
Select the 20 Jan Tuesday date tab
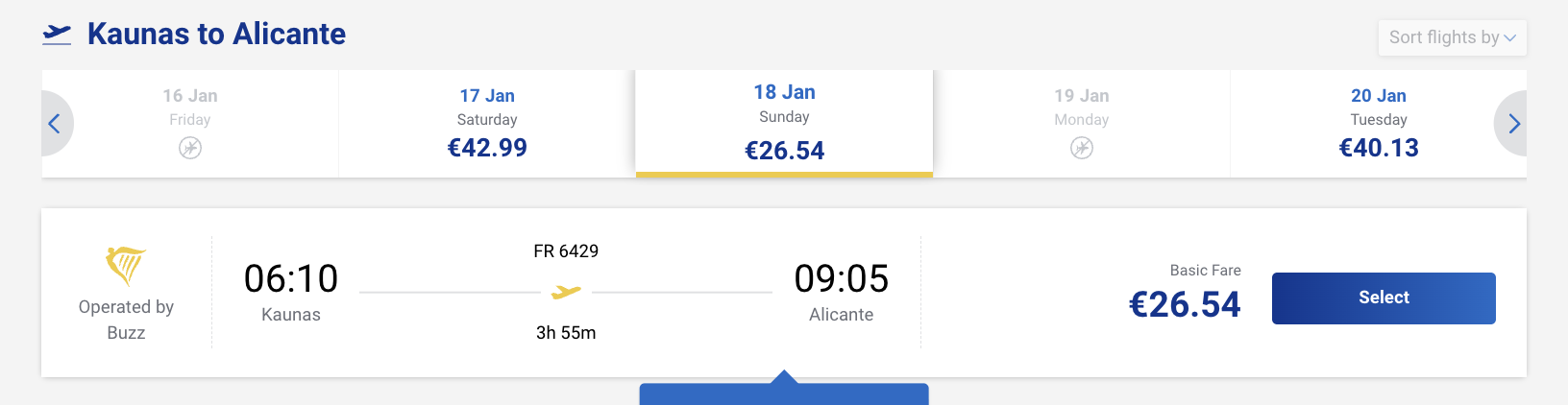point(1378,123)
